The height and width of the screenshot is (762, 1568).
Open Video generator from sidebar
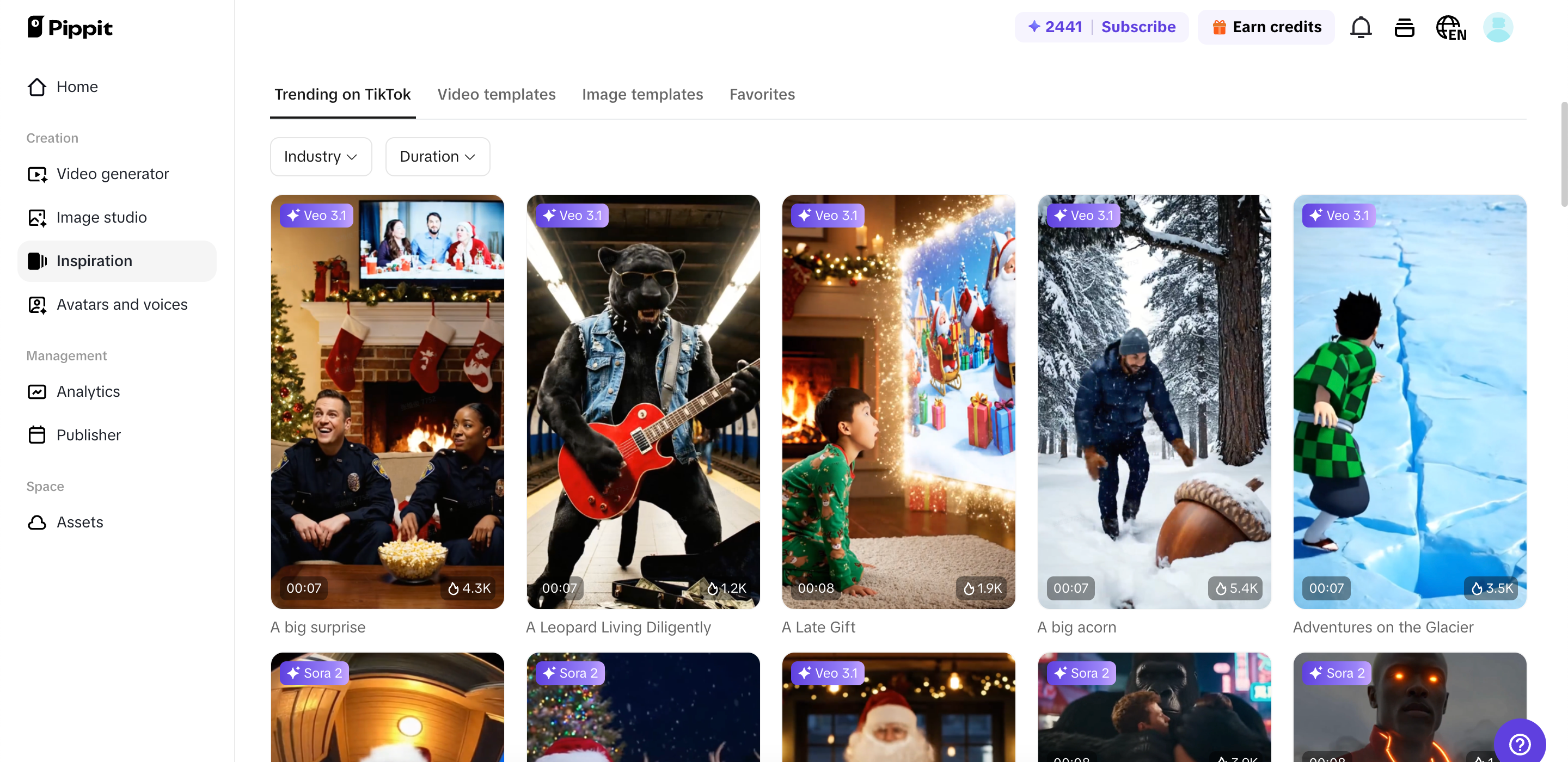(x=112, y=174)
